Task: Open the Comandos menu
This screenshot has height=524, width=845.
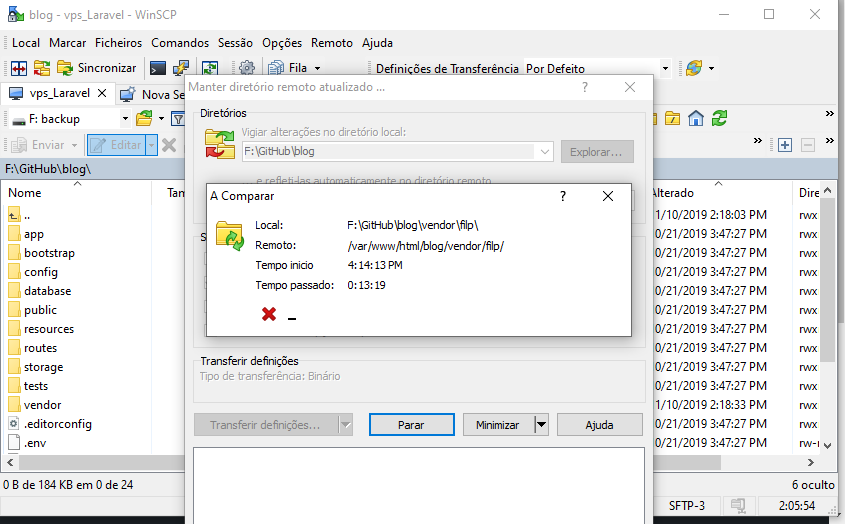Action: point(180,43)
